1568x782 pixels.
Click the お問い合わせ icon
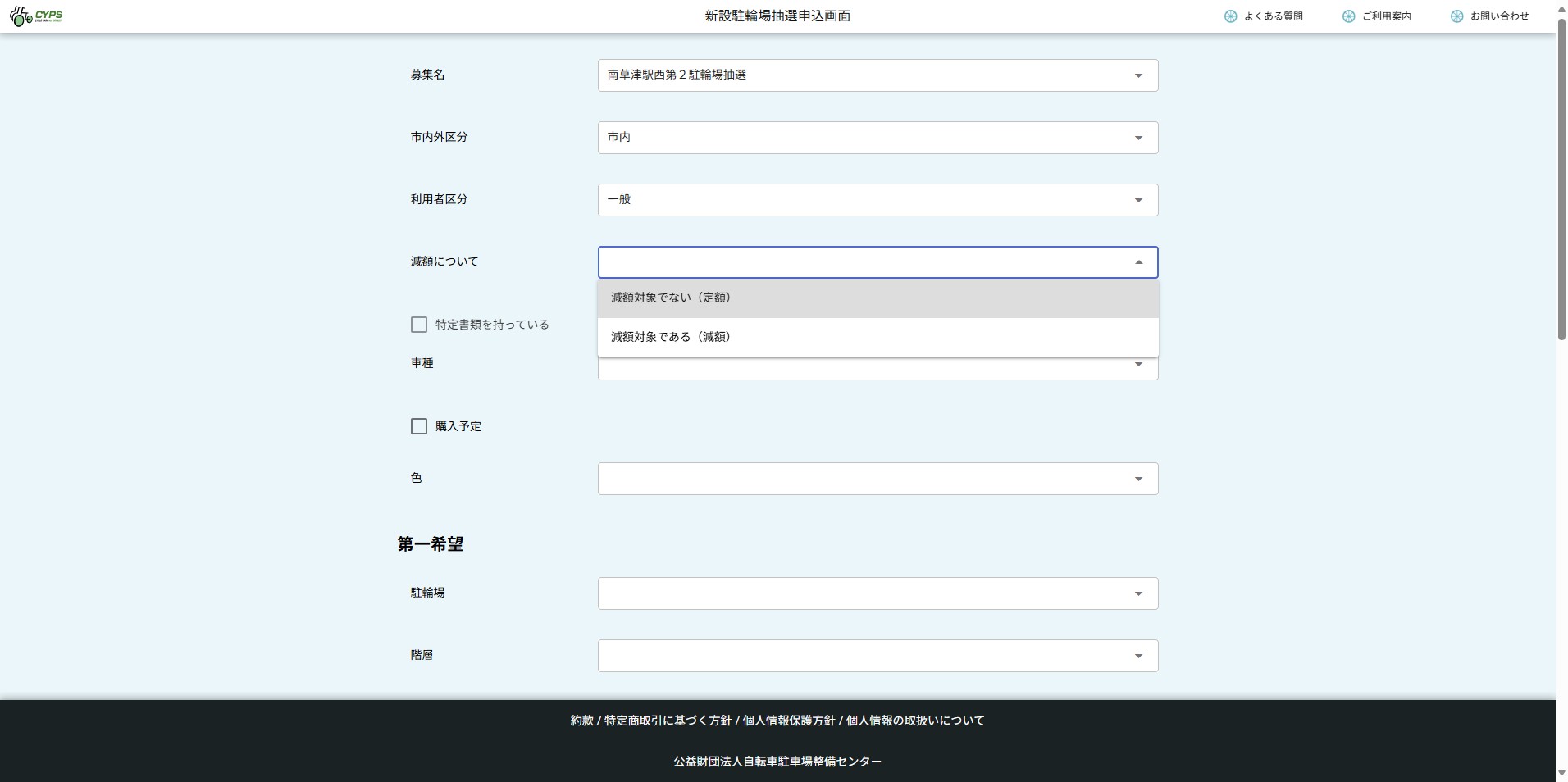(x=1456, y=16)
